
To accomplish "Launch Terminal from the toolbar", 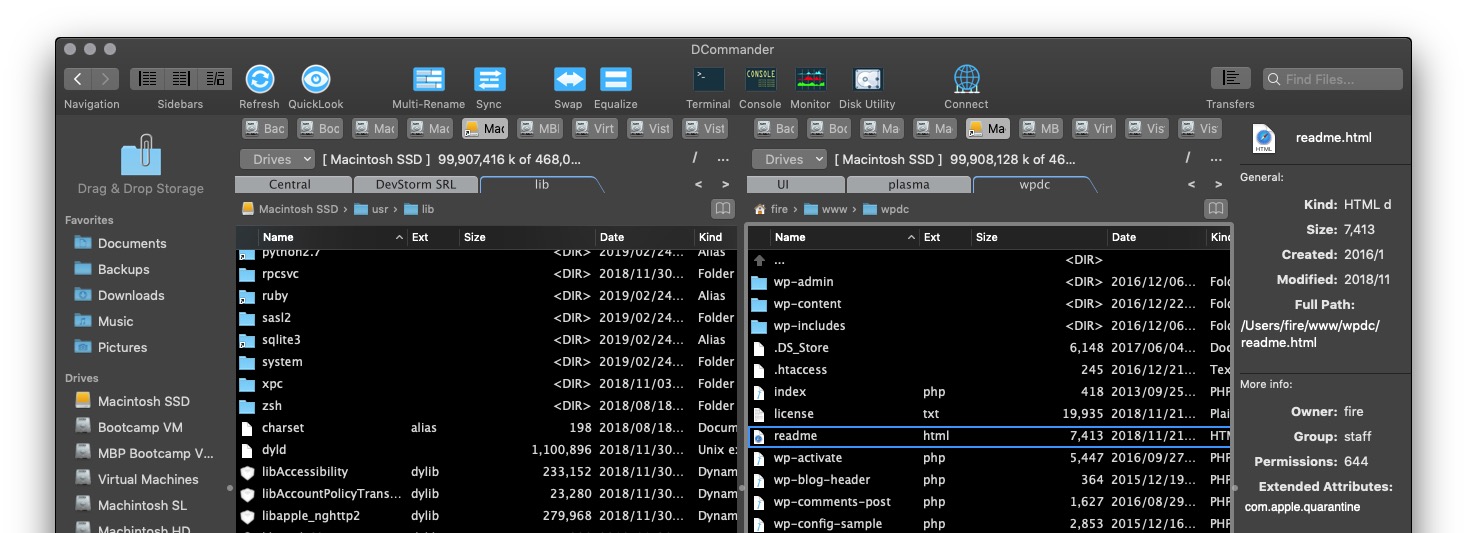I will point(709,80).
